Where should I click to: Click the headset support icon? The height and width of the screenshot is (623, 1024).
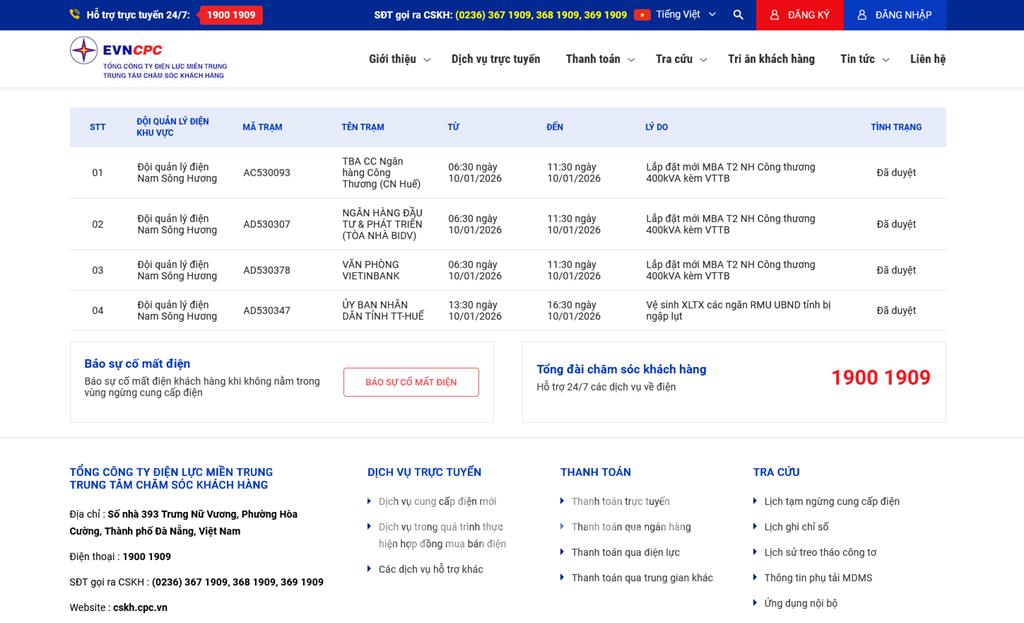(75, 15)
